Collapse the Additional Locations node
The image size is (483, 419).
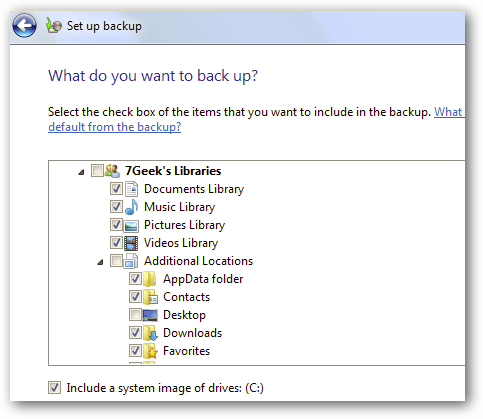click(x=100, y=262)
